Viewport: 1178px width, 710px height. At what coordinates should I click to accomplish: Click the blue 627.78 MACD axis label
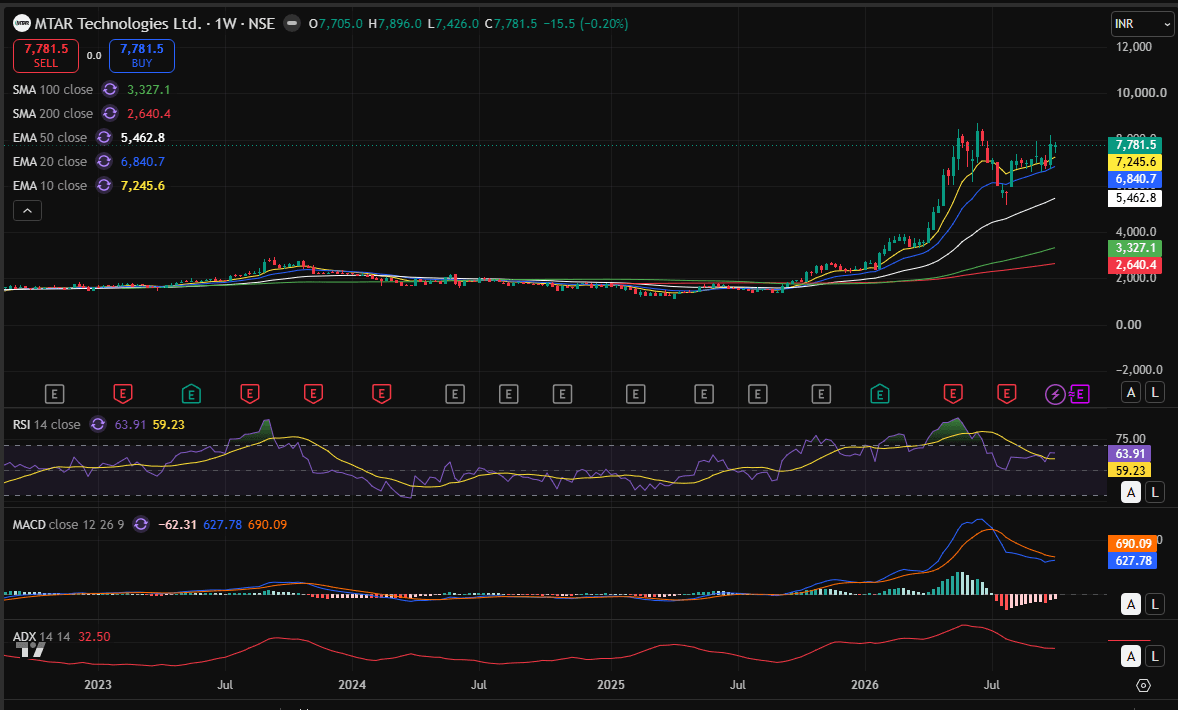(x=1133, y=560)
